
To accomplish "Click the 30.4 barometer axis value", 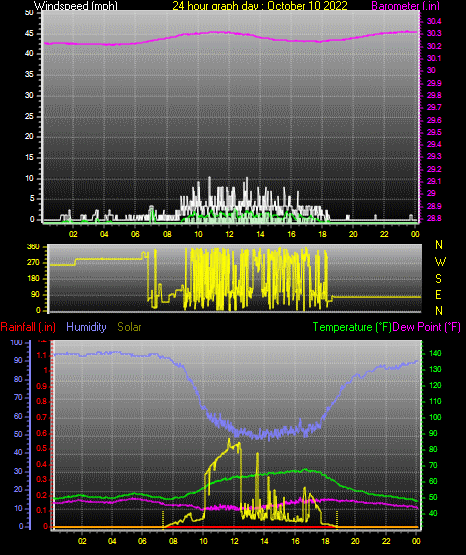I will click(x=434, y=22).
